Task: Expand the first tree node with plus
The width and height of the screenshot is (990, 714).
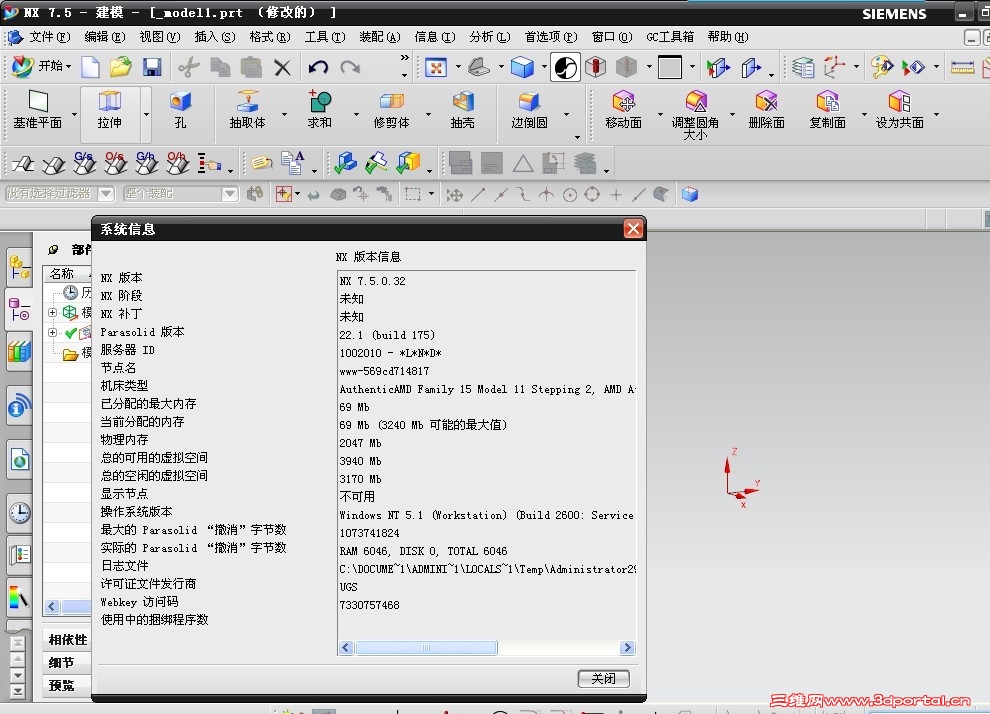Action: [x=52, y=312]
